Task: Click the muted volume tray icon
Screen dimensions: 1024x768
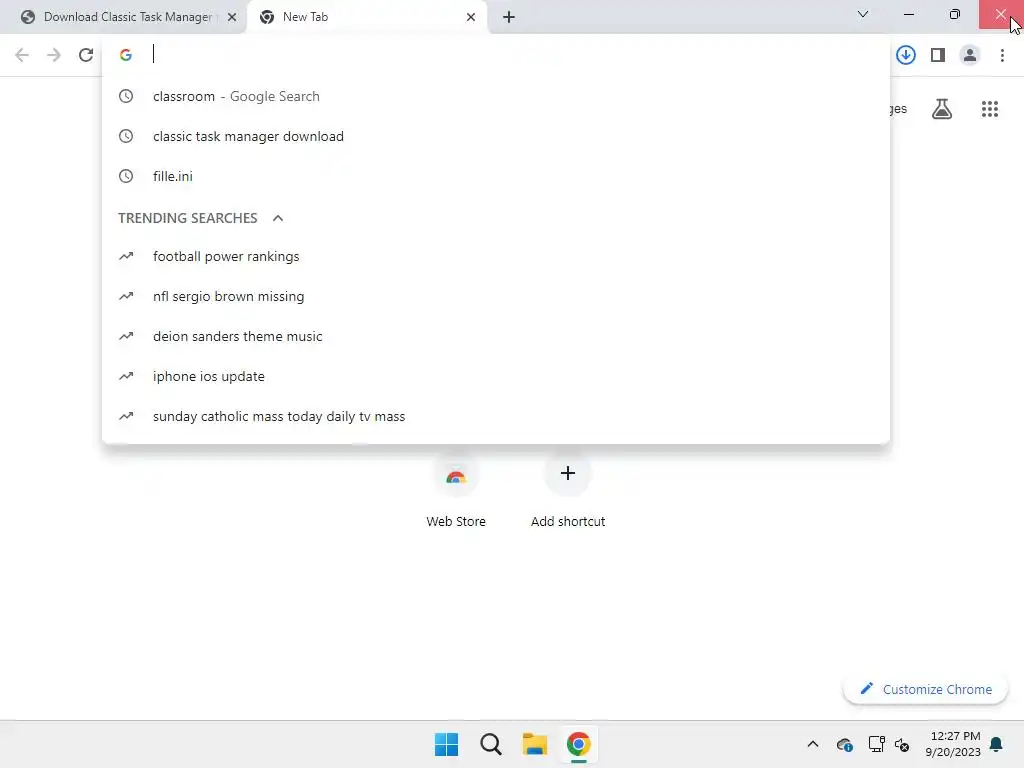Action: [902, 744]
